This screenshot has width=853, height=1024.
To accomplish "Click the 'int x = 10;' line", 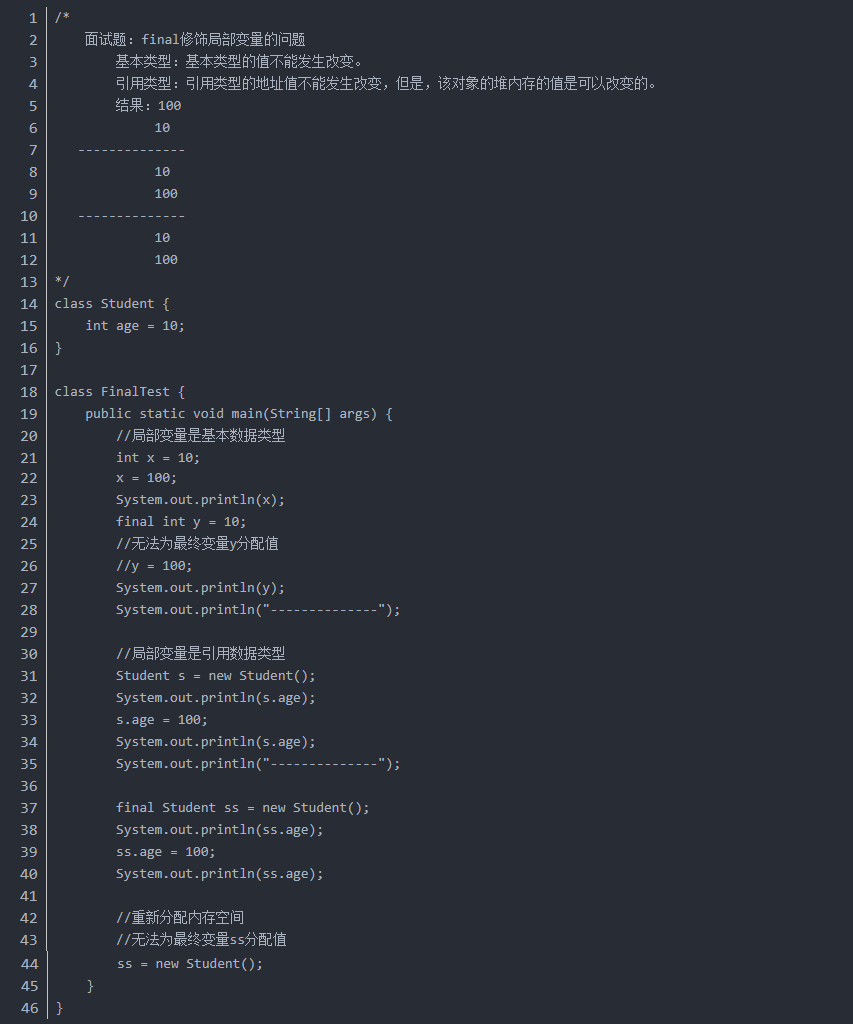I will [158, 458].
